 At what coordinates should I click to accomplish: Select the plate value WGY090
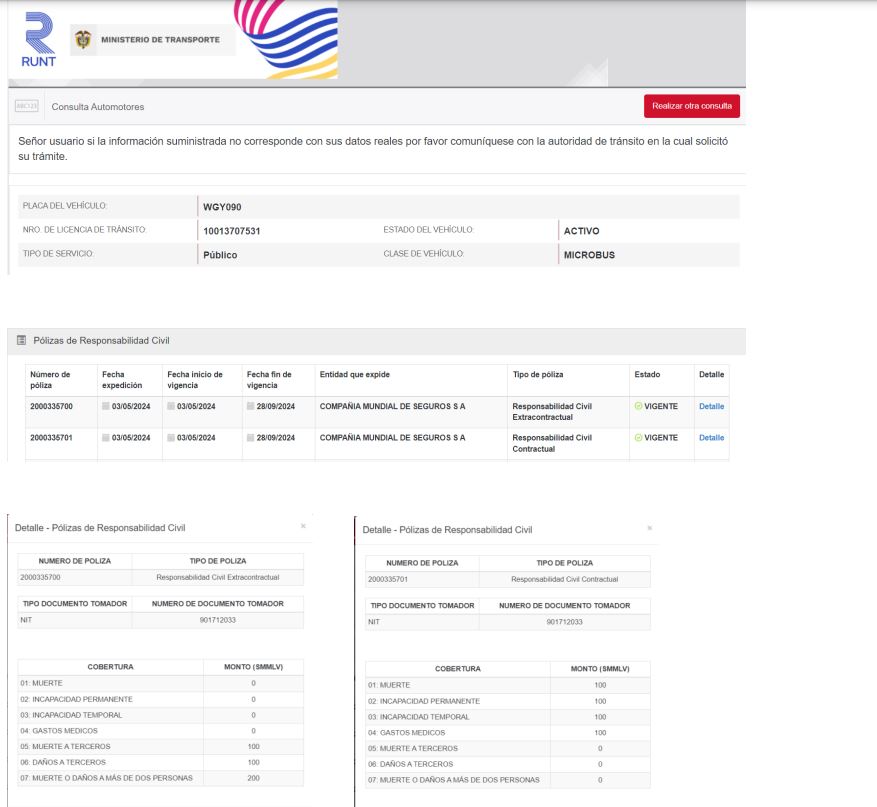point(222,207)
